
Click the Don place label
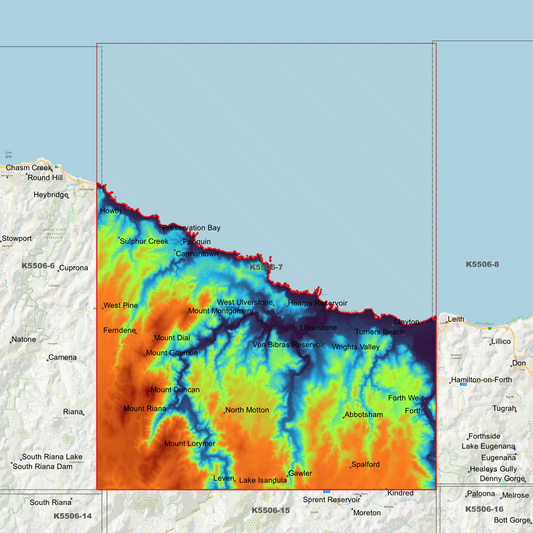(519, 363)
